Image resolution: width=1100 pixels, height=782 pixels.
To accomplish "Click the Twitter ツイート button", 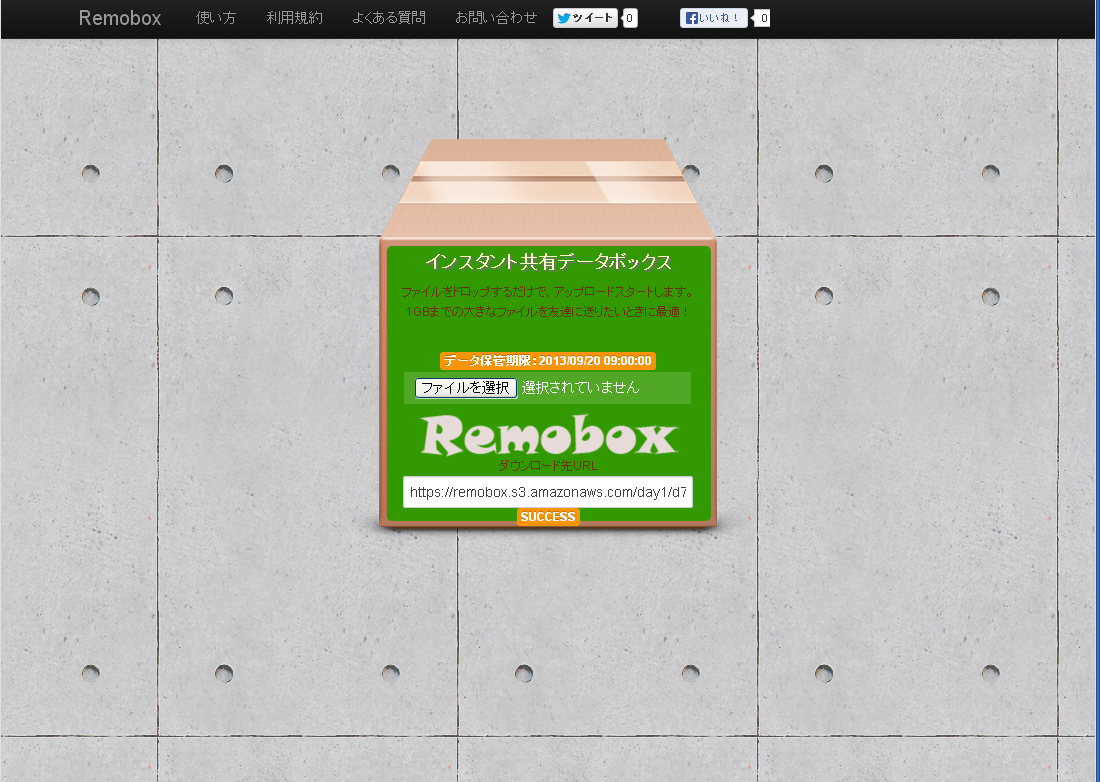I will [x=585, y=18].
